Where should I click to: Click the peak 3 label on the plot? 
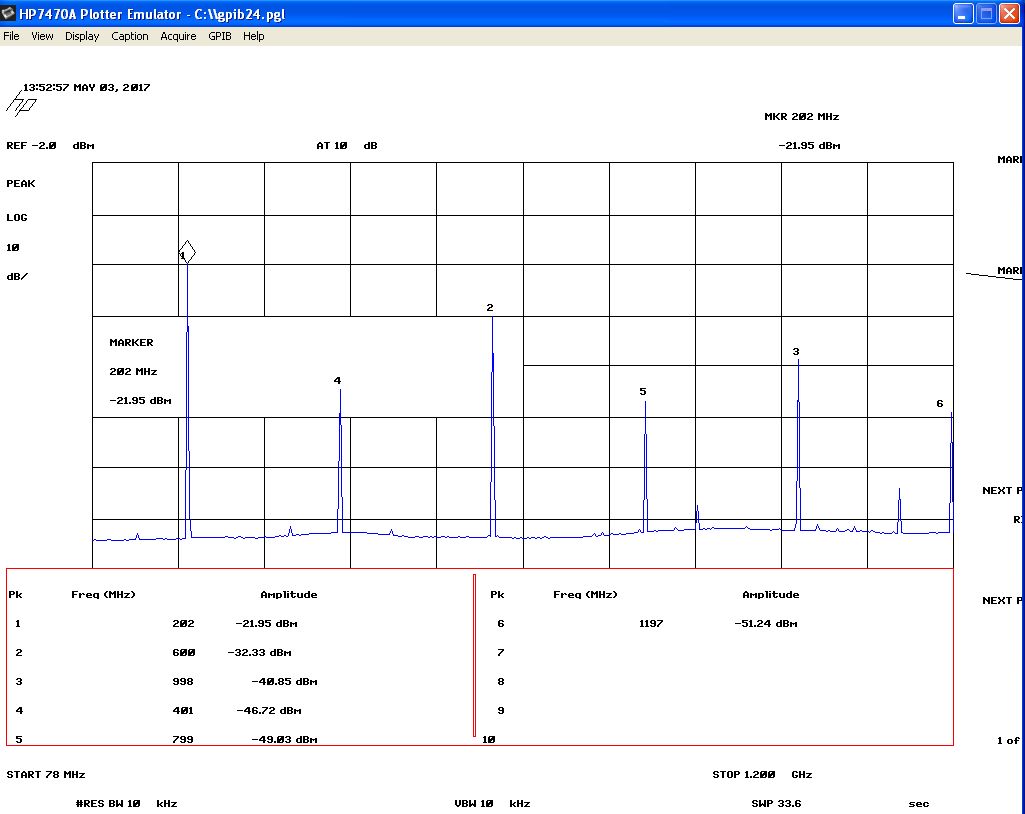coord(796,352)
